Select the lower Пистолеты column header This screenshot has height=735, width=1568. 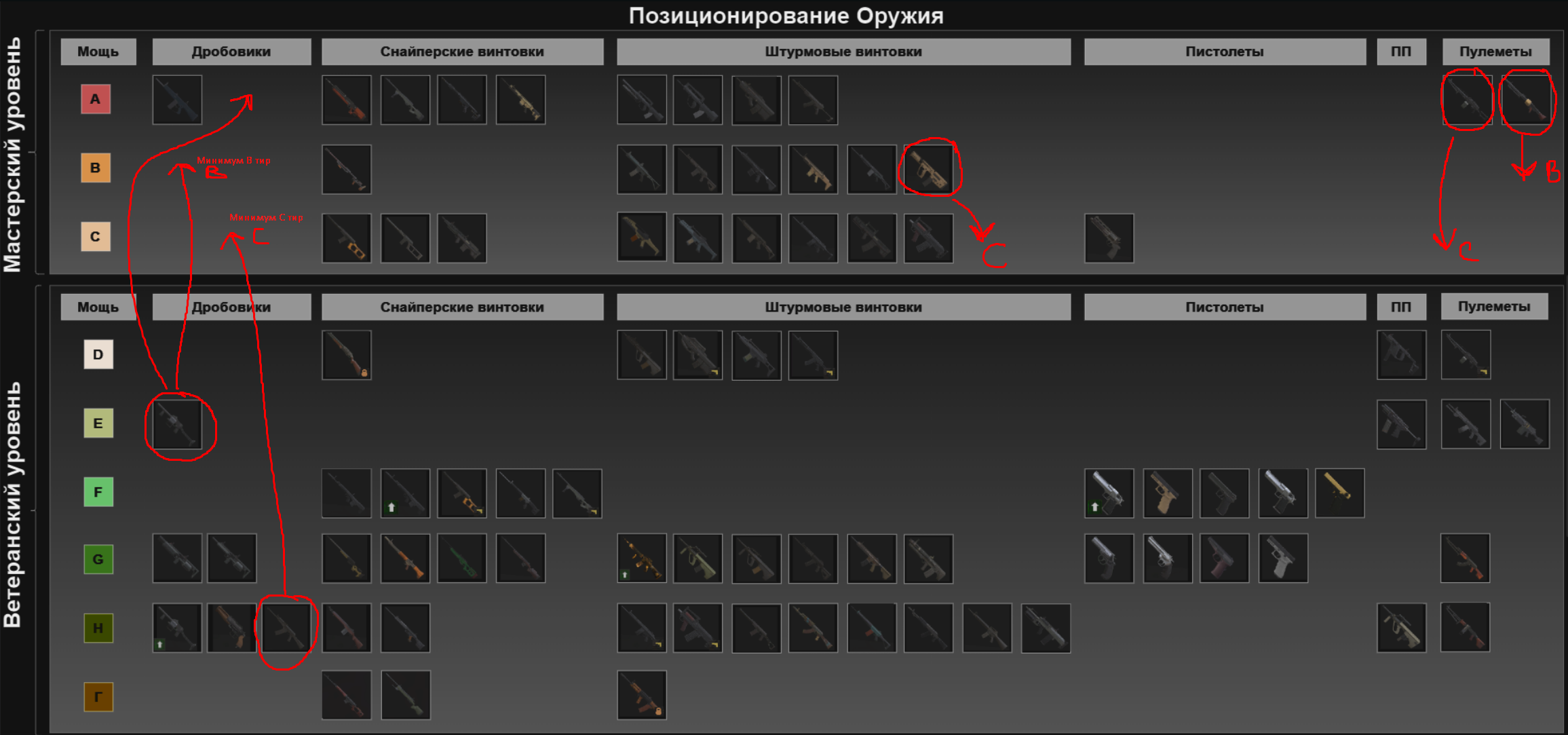1225,307
